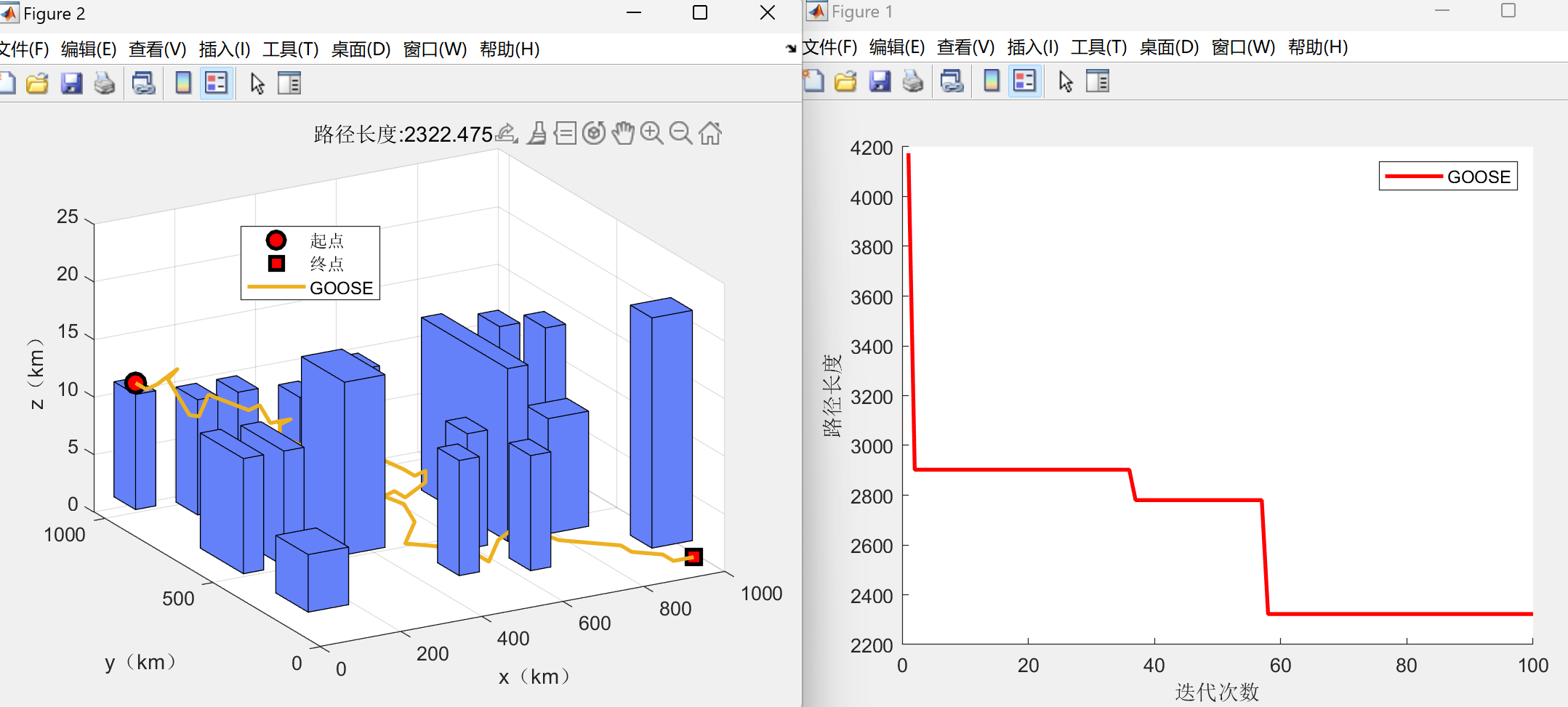The width and height of the screenshot is (1568, 707).
Task: Open the 文件(F) menu in Figure 2
Action: click(x=24, y=49)
